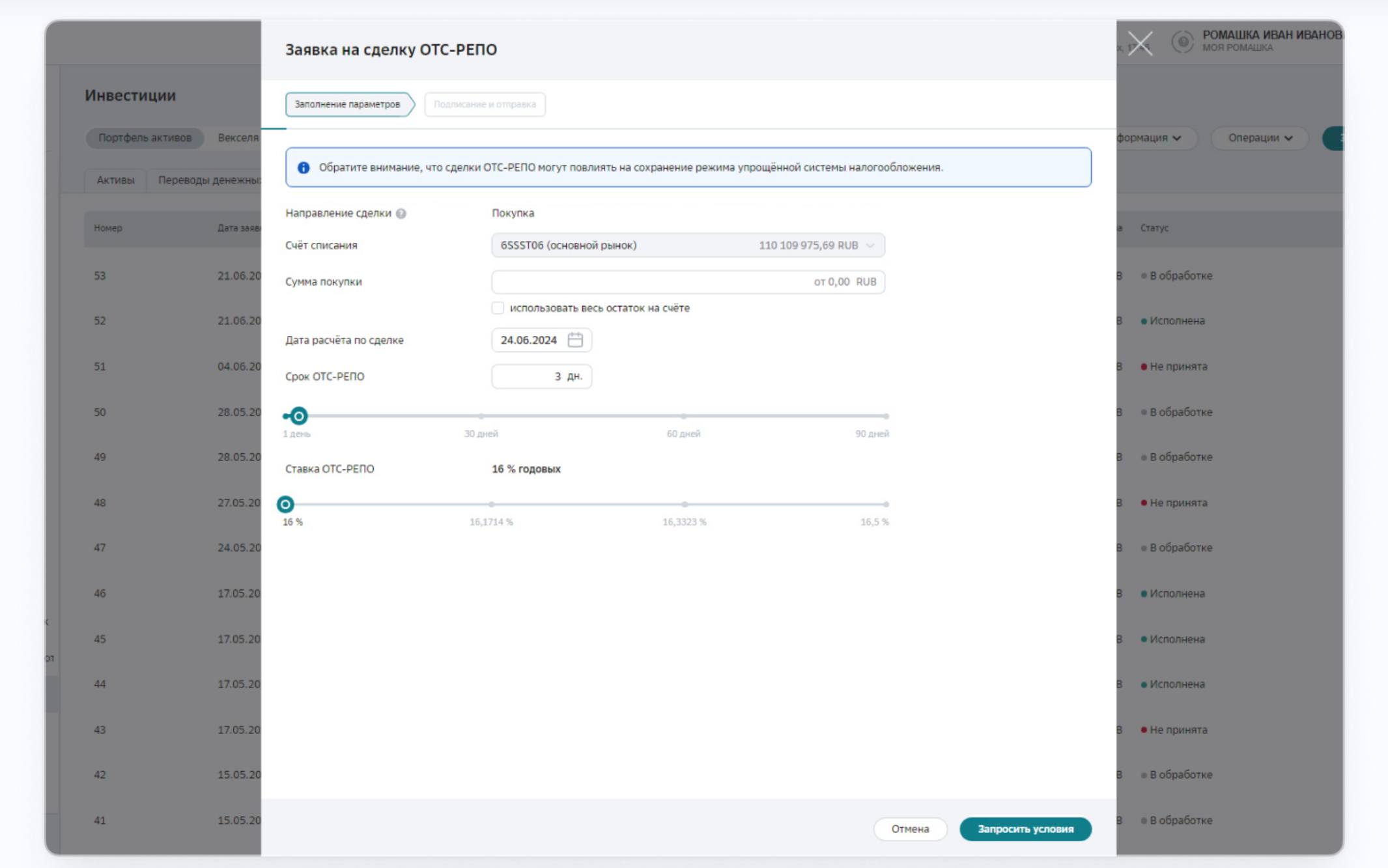The height and width of the screenshot is (868, 1388).
Task: Click the Ставка ОТС-РЕПО slider handle
Action: (285, 504)
